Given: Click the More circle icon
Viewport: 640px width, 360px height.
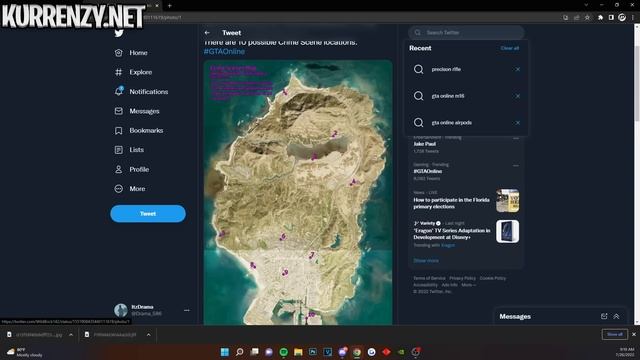Looking at the screenshot, I should click(119, 189).
